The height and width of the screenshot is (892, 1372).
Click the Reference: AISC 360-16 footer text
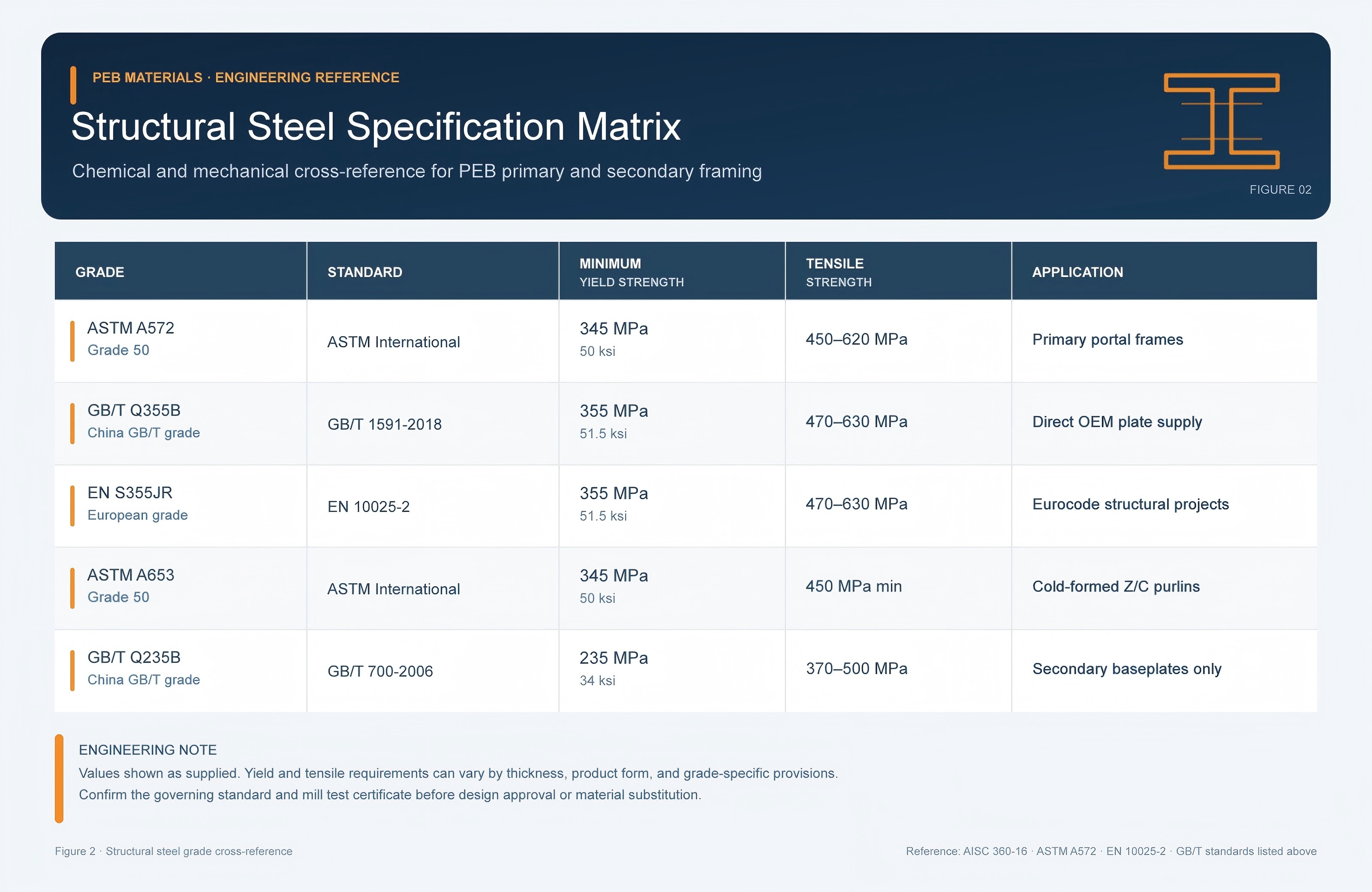point(1111,852)
